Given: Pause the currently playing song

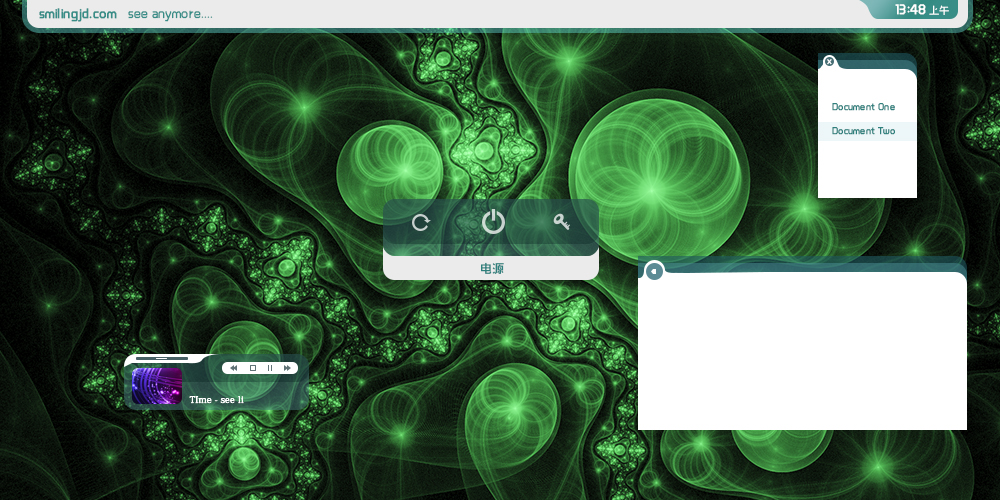Looking at the screenshot, I should coord(269,368).
